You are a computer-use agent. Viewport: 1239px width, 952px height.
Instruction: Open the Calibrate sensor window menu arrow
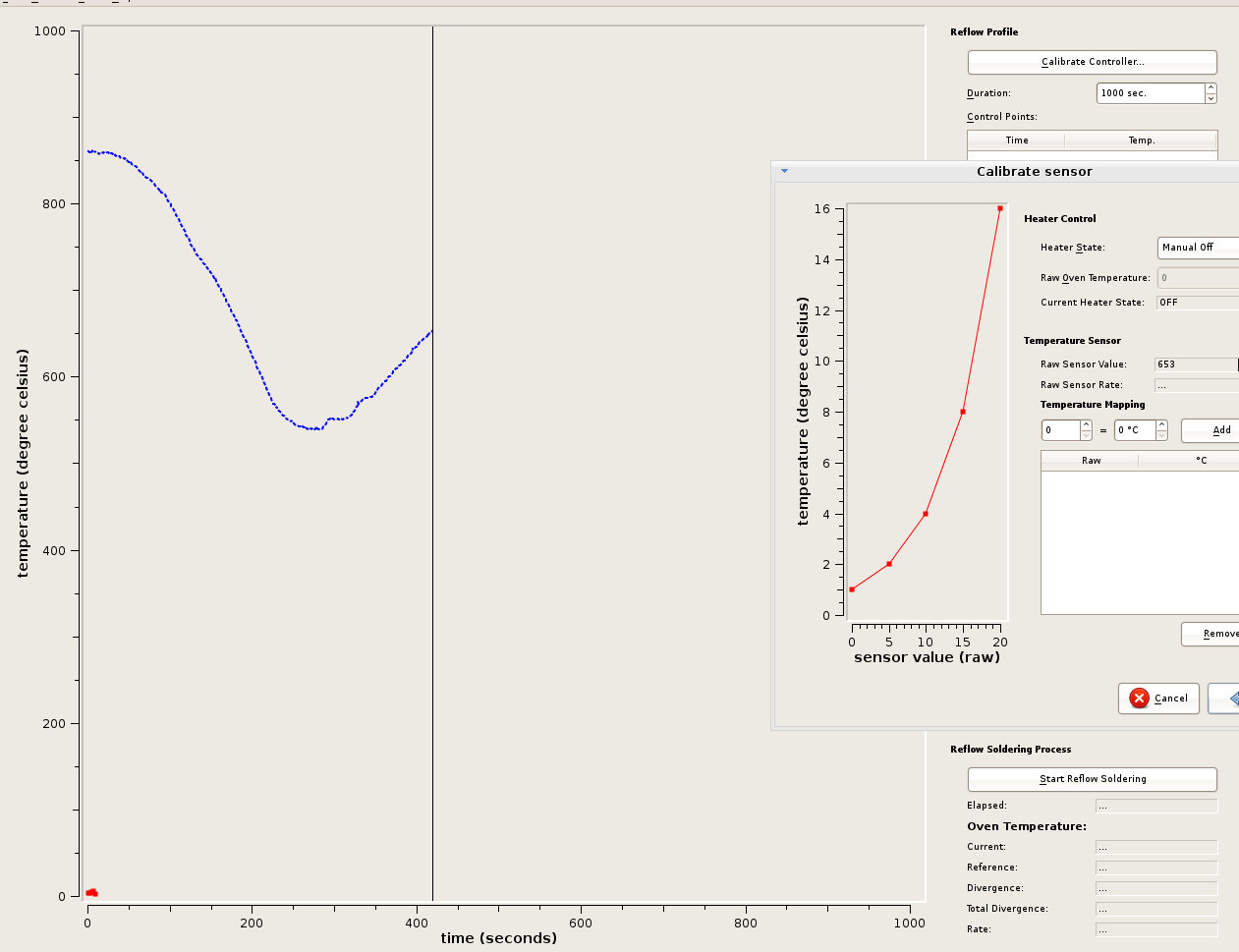[784, 171]
